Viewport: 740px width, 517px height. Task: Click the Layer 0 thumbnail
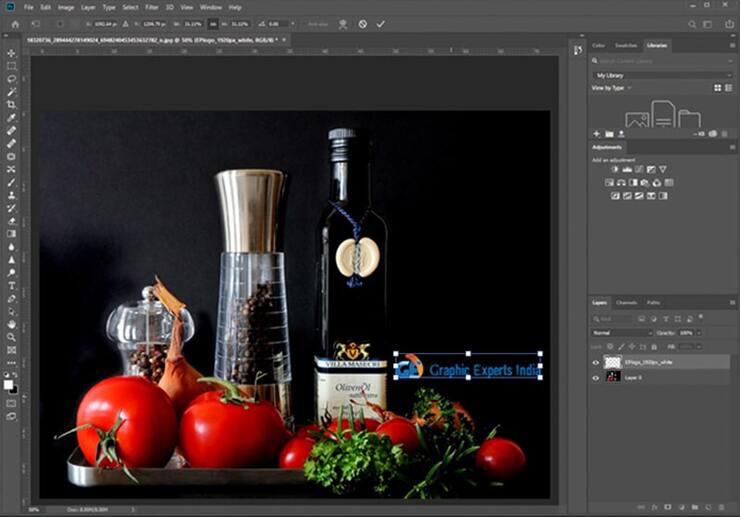[614, 377]
